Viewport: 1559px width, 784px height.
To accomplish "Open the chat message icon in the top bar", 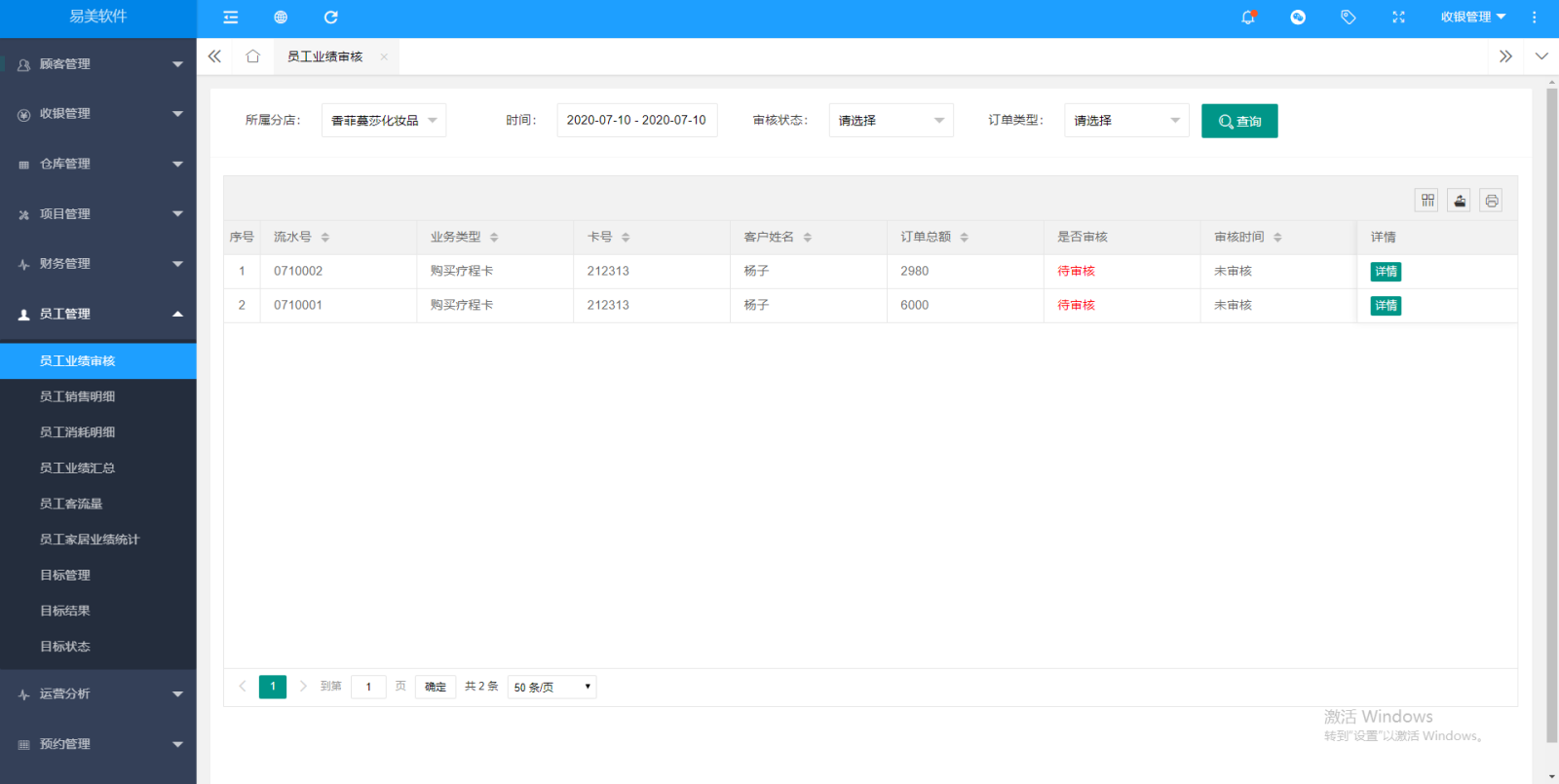I will click(1298, 18).
